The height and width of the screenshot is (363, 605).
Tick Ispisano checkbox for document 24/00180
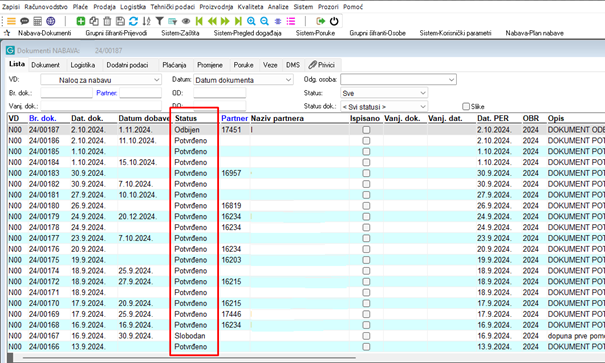(366, 206)
